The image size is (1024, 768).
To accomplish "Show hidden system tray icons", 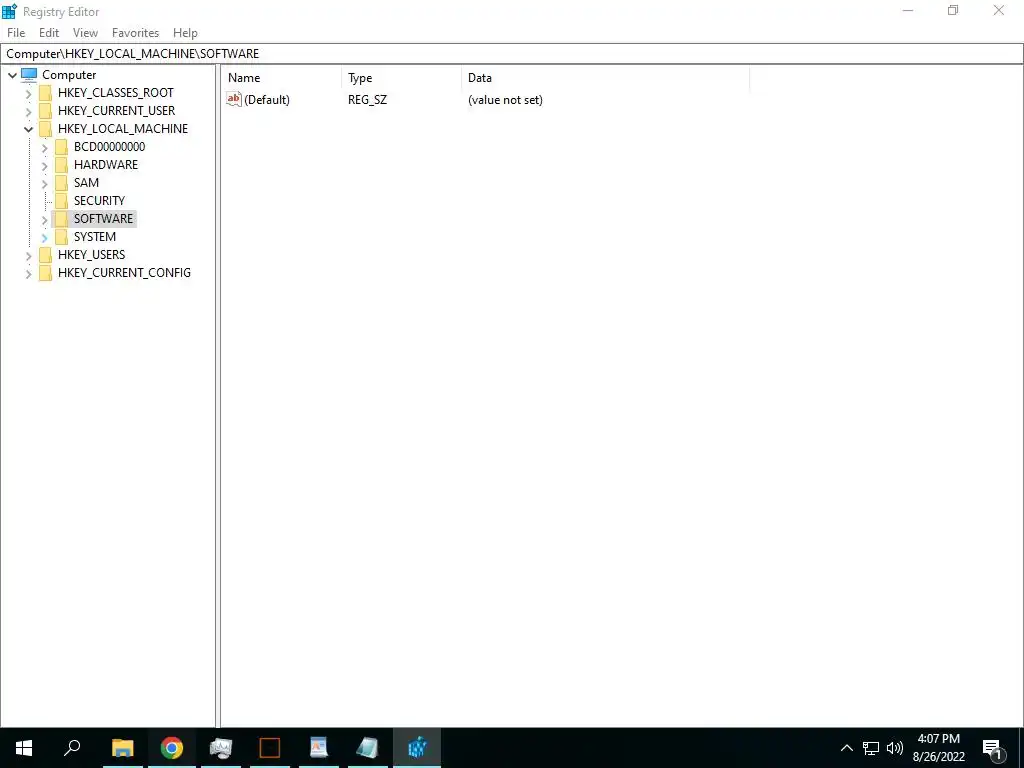I will (846, 748).
